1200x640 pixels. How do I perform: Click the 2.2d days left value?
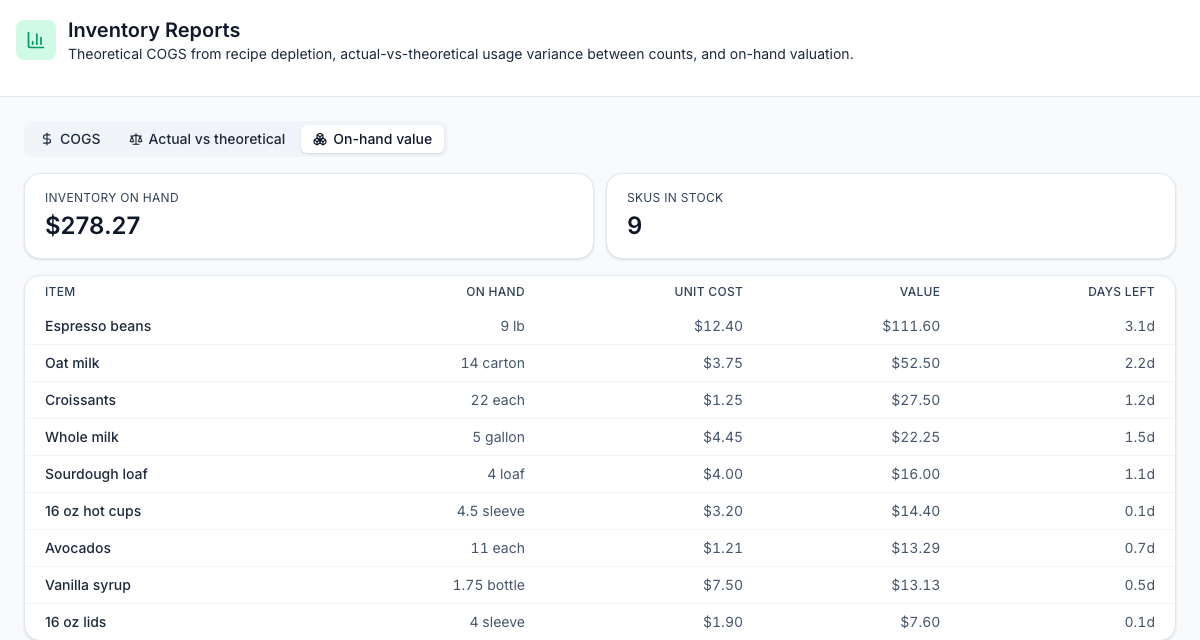1140,363
